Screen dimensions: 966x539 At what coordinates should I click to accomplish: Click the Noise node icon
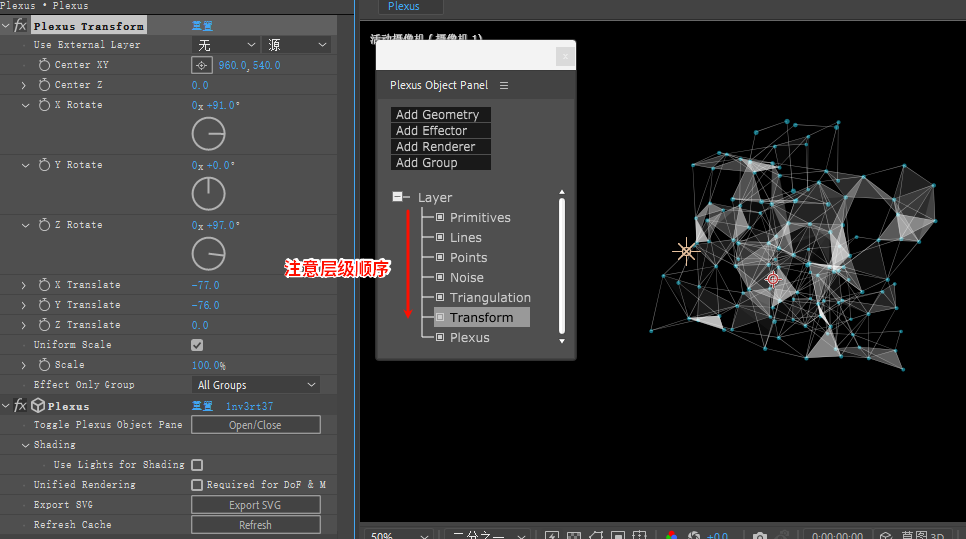[x=440, y=277]
